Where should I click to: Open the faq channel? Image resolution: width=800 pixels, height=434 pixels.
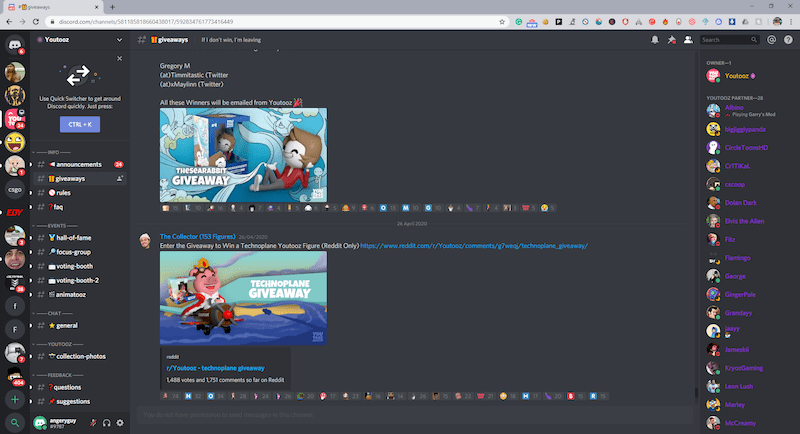tap(80, 207)
